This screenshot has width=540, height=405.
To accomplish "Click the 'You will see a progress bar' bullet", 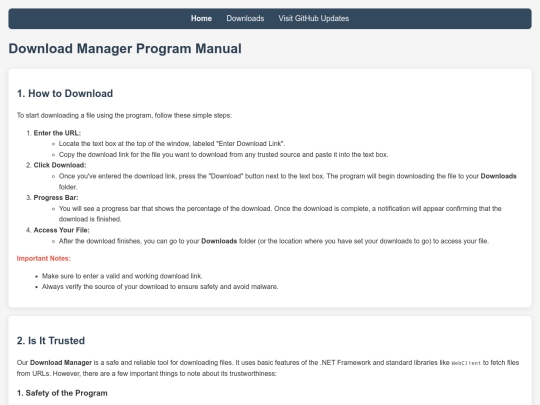I will click(280, 214).
